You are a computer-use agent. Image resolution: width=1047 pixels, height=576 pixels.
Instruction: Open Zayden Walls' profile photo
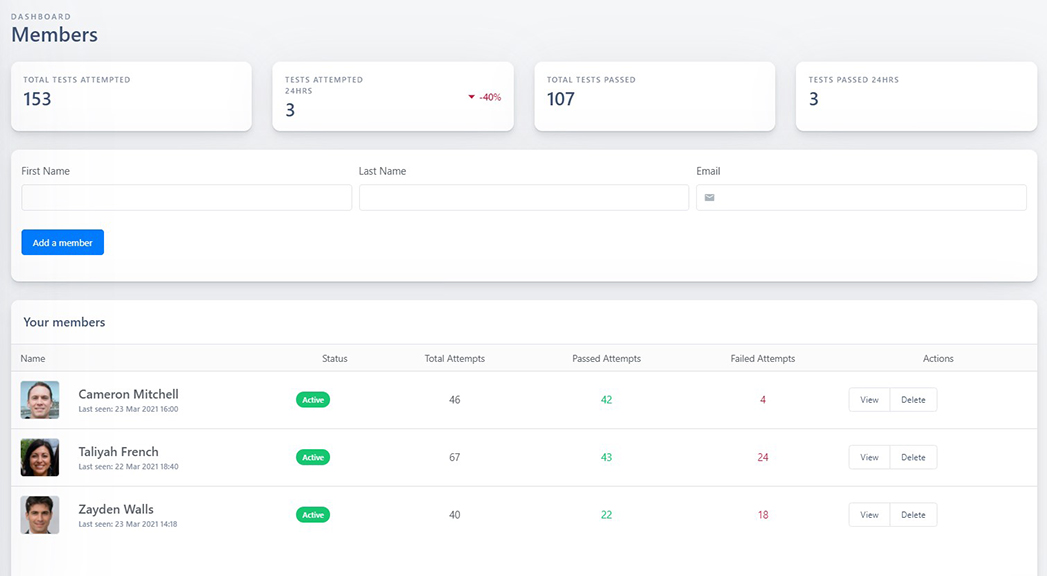pos(40,515)
